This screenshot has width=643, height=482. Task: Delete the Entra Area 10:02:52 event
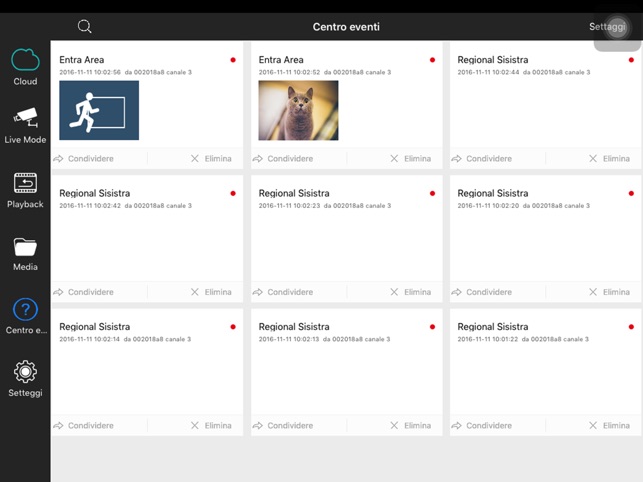(410, 158)
